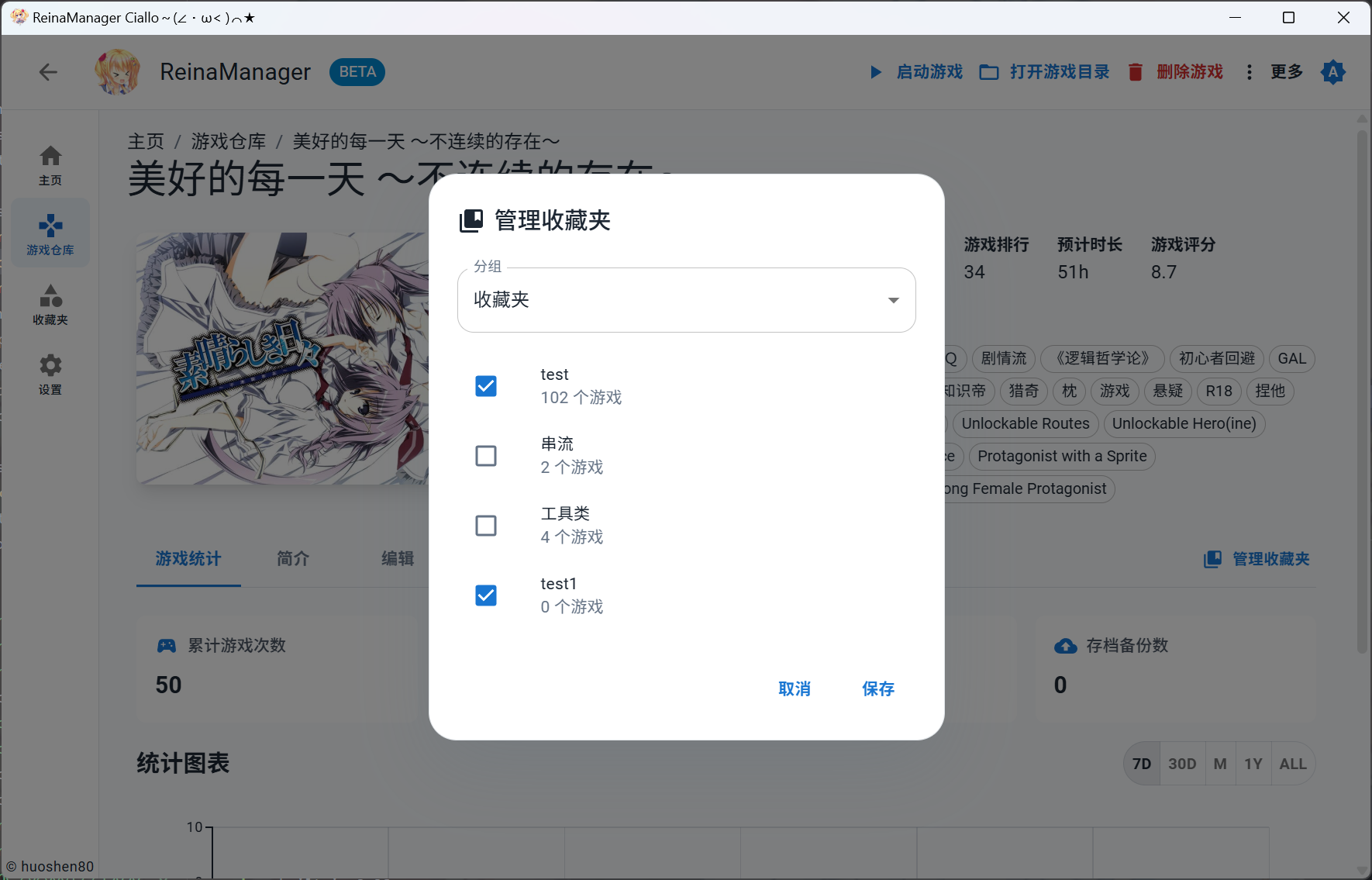Screen dimensions: 1372x880
Task: Select the M chart range
Action: click(1220, 764)
